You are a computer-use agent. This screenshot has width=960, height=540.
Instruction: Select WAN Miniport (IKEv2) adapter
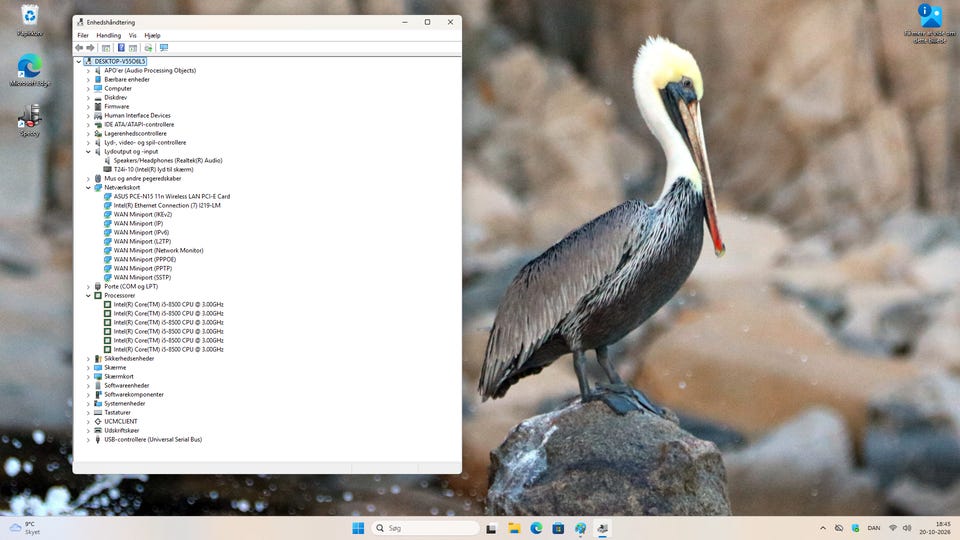point(143,214)
